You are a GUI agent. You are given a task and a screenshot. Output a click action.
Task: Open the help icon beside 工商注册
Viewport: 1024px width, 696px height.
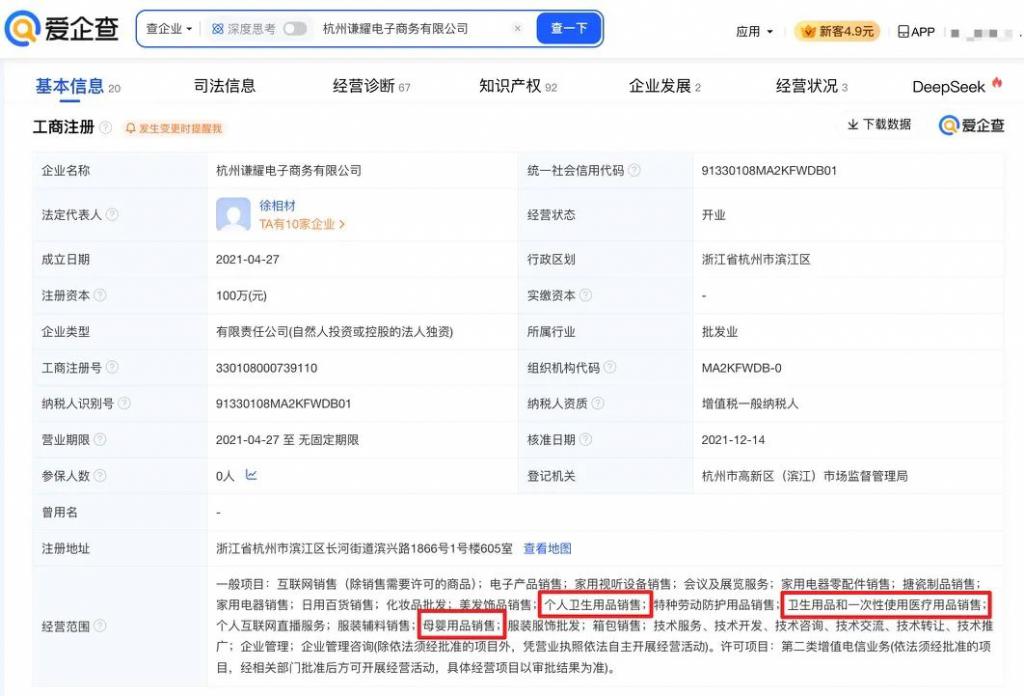pos(105,127)
